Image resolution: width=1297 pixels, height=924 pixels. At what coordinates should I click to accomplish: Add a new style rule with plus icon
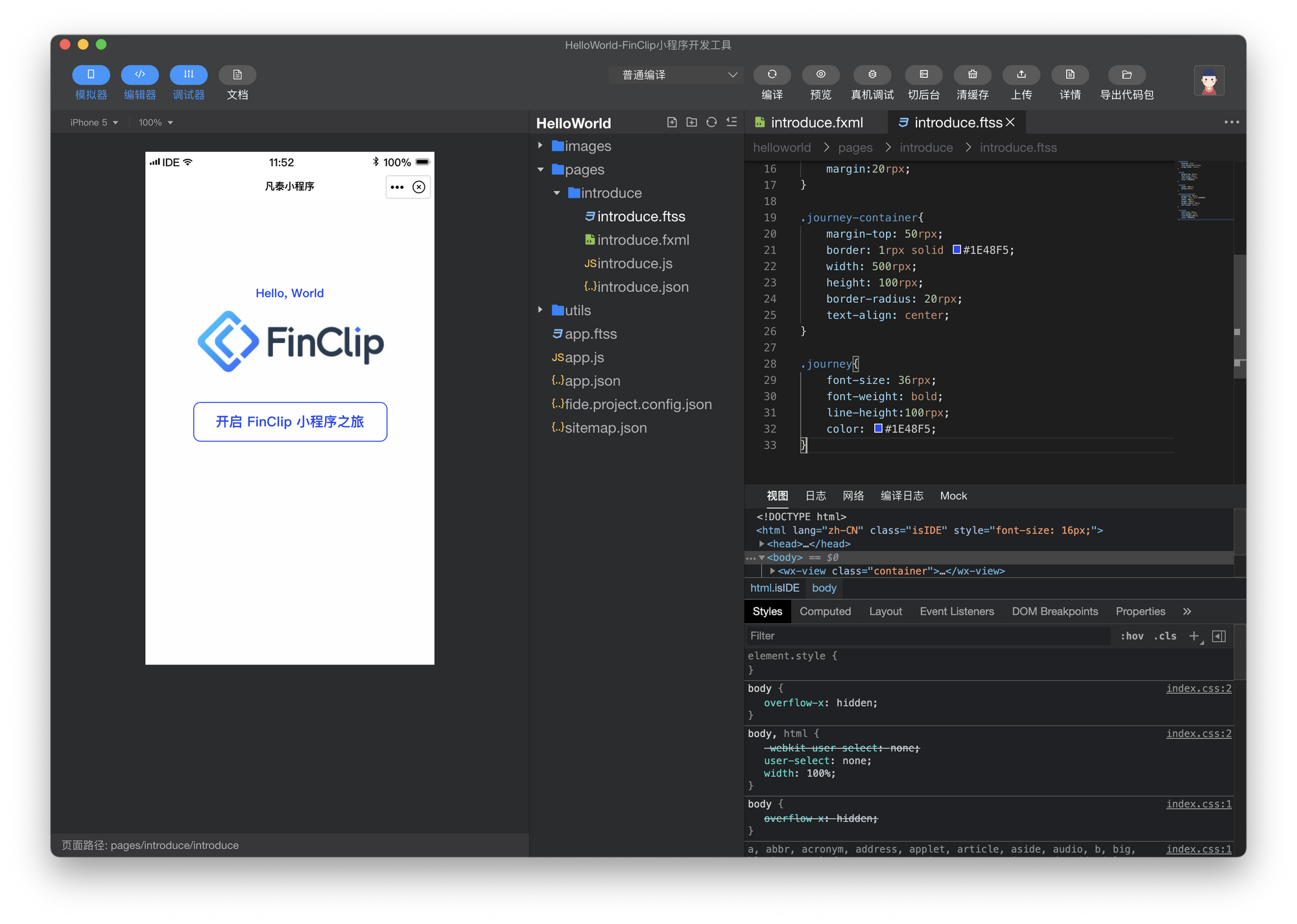[x=1194, y=636]
